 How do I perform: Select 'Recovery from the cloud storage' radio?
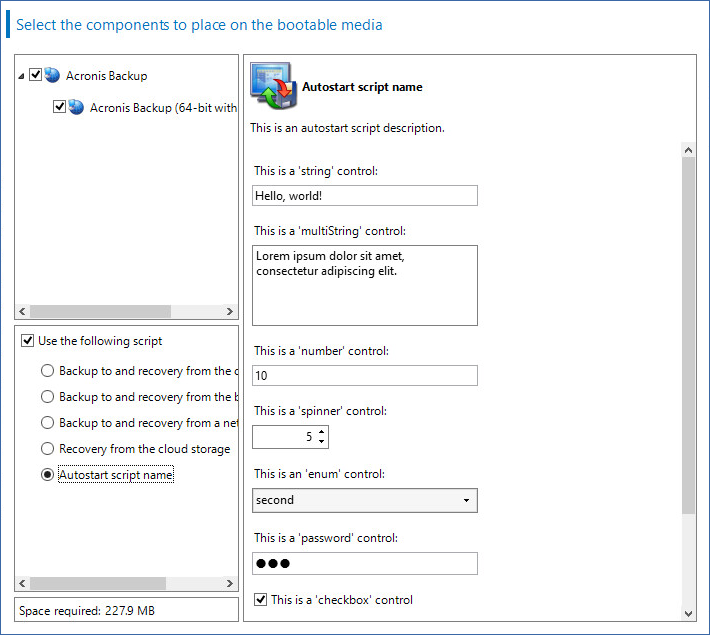(x=47, y=449)
